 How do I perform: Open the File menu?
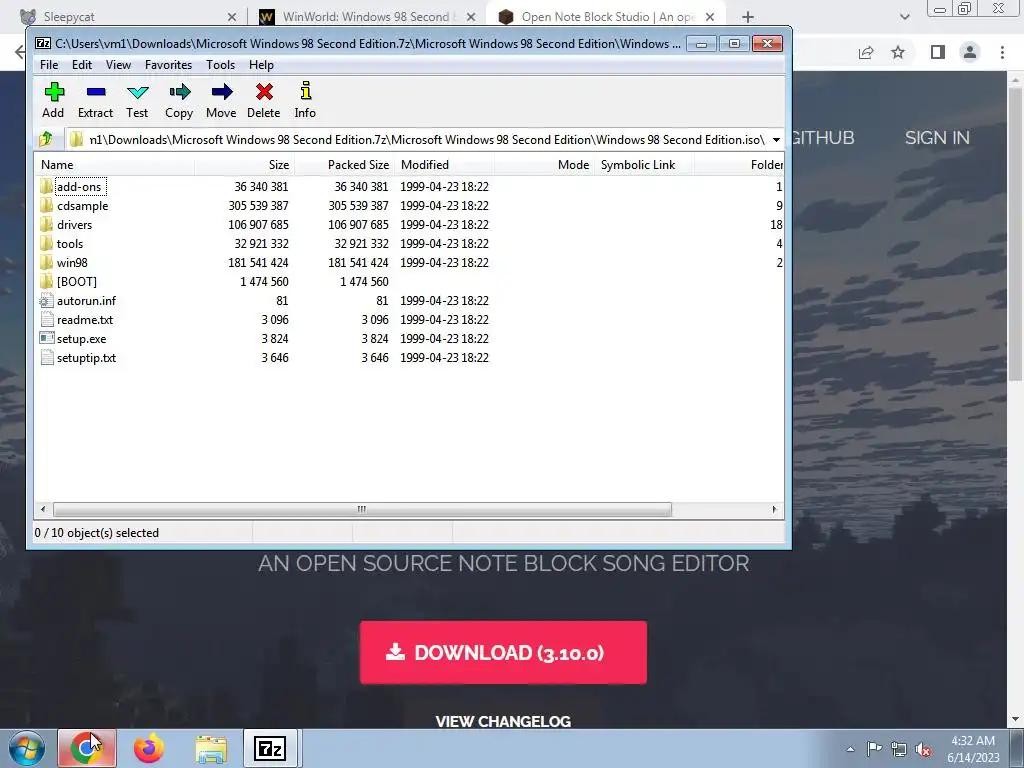[49, 65]
